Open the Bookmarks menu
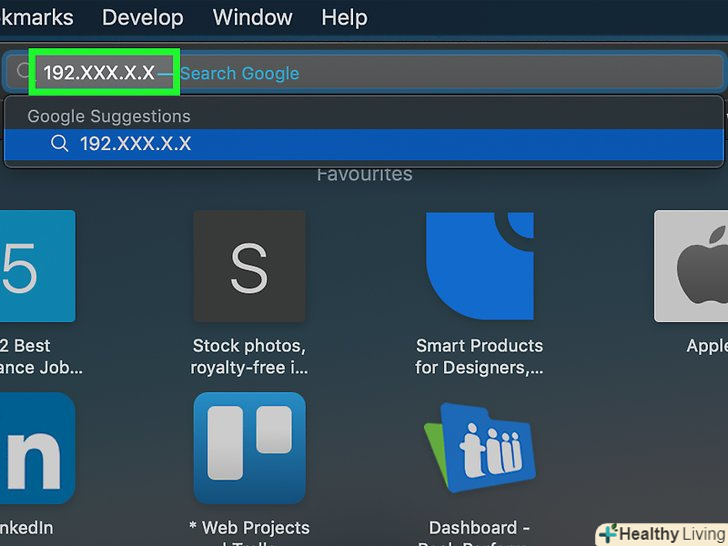This screenshot has height=546, width=728. [36, 18]
